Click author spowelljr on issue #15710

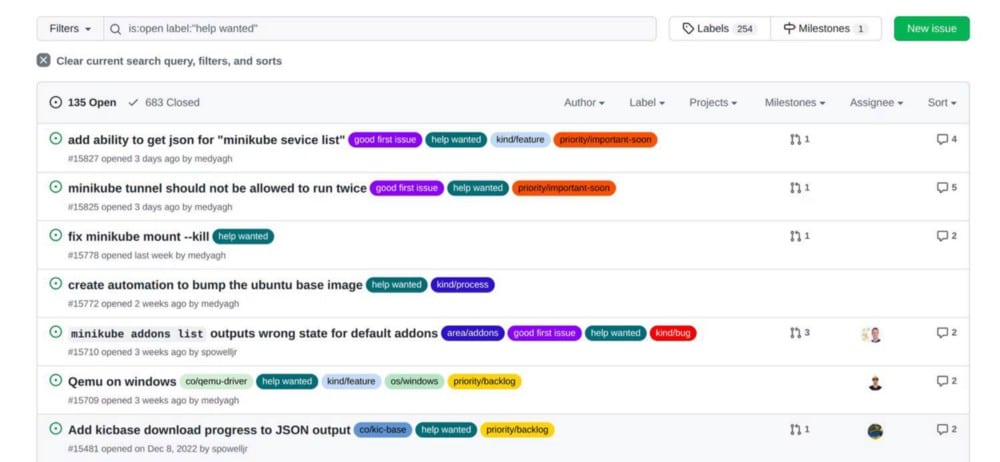[217, 352]
